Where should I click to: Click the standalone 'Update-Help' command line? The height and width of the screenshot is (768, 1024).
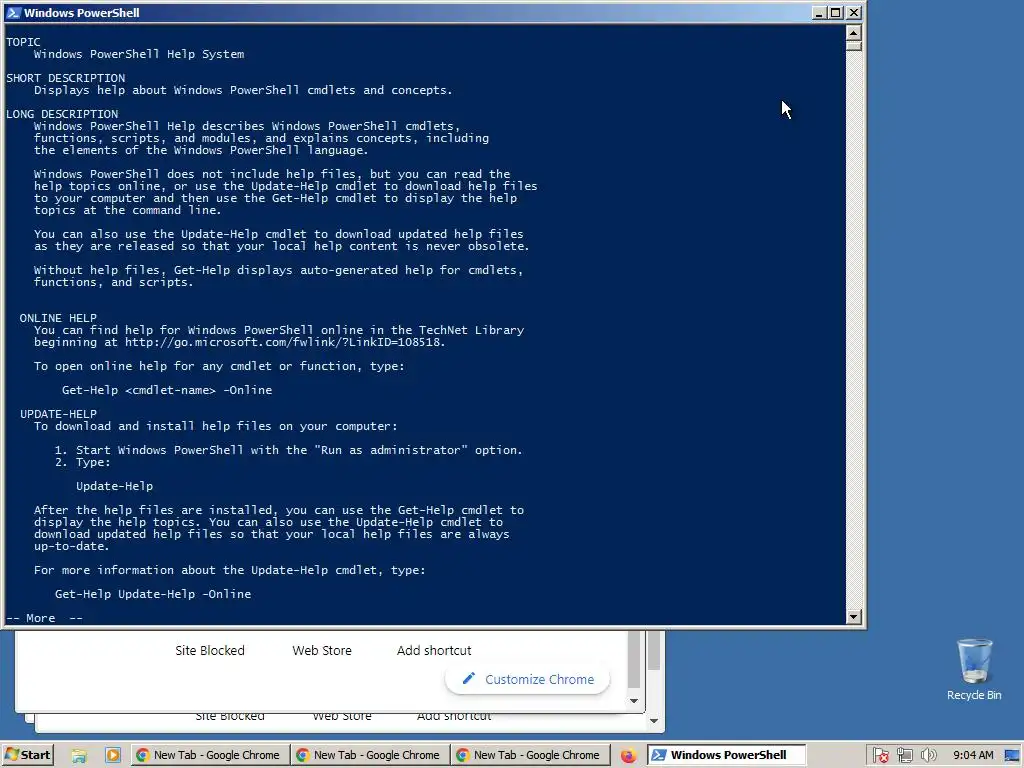(x=114, y=486)
